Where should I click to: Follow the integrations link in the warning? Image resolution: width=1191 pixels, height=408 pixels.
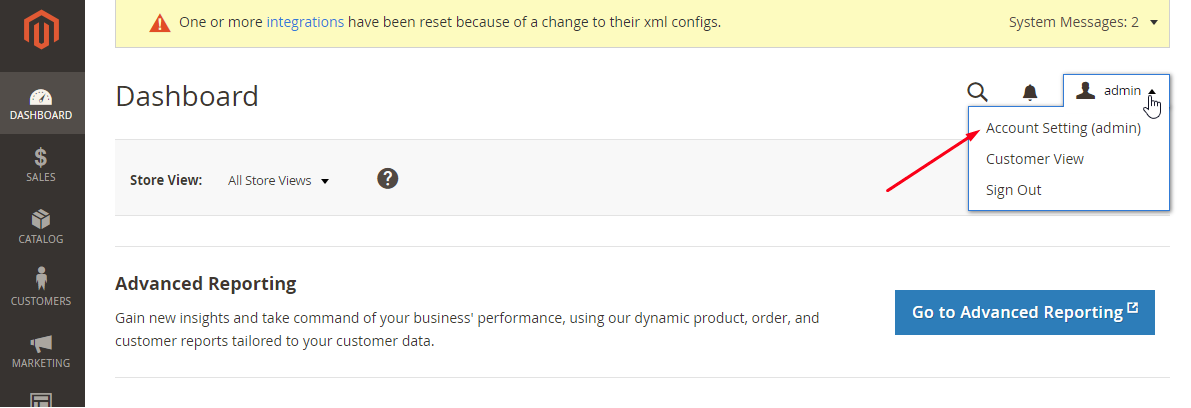pos(305,21)
